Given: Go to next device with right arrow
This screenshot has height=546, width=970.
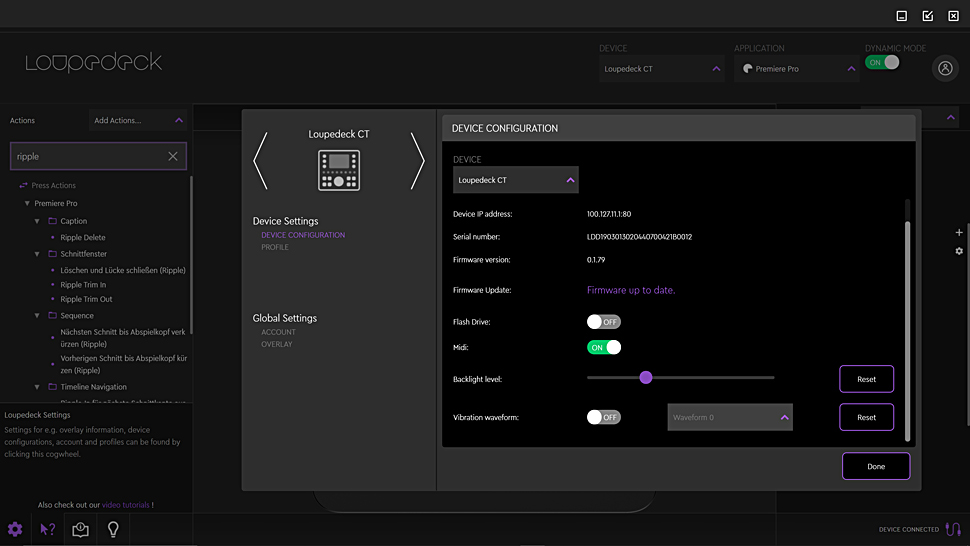Looking at the screenshot, I should pos(418,161).
